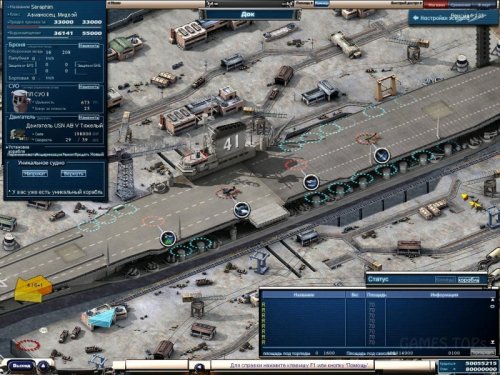Click the fighter aircraft slot icon on deck
Image resolution: width=500 pixels, height=375 pixels.
[x=381, y=155]
